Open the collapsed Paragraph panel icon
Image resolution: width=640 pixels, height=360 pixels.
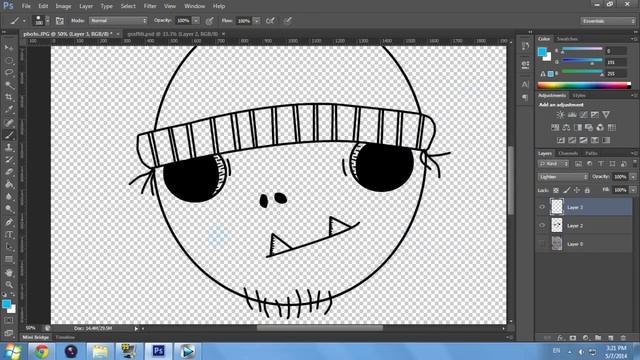(525, 97)
